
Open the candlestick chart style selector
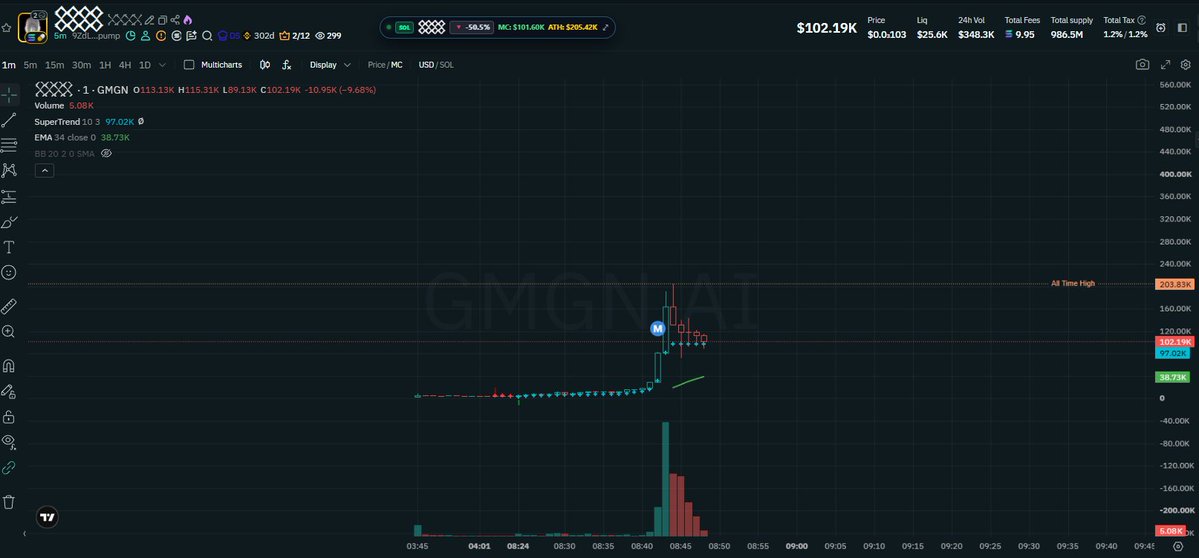[265, 65]
